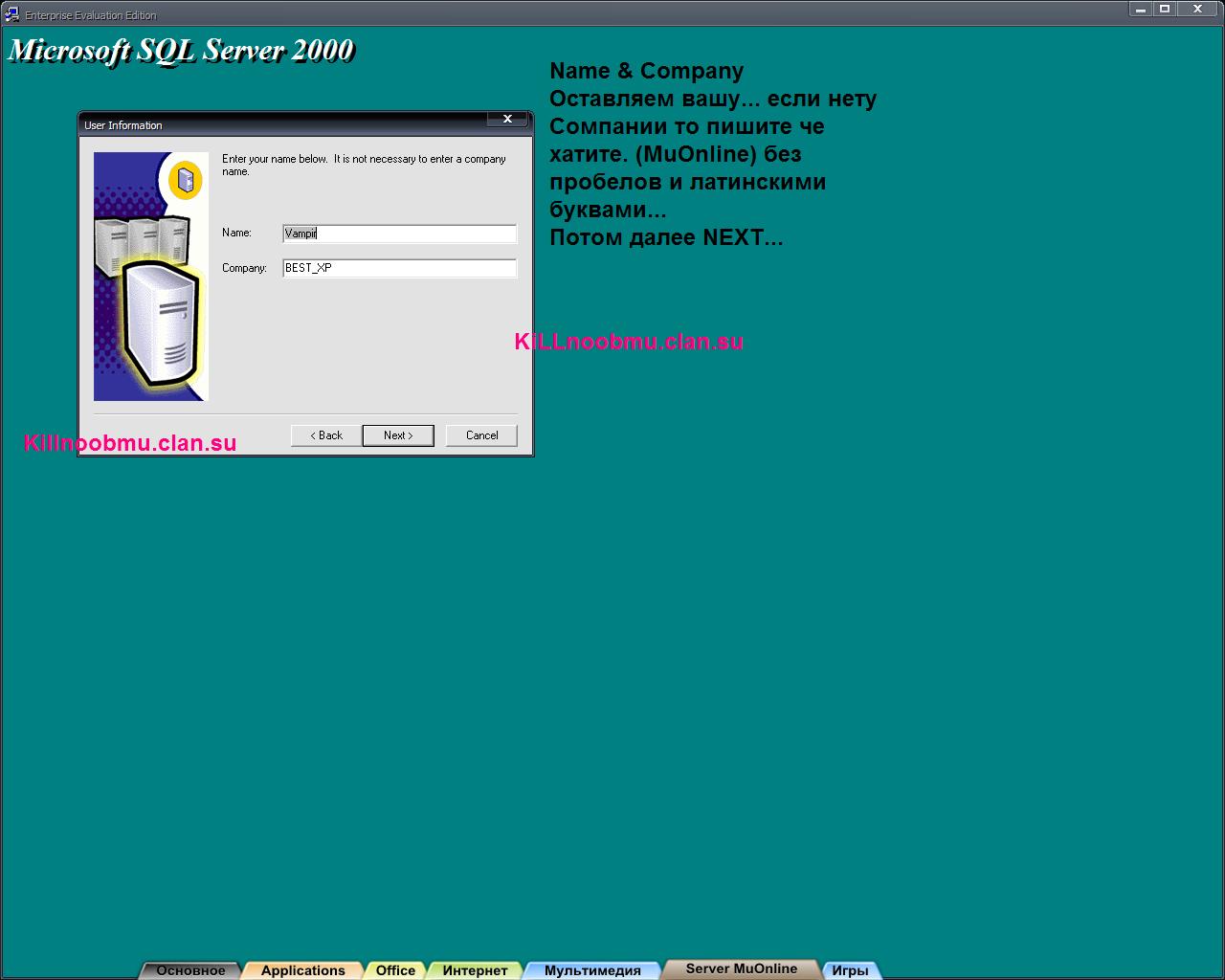1225x980 pixels.
Task: Click the yellow server badge icon
Action: (x=186, y=179)
